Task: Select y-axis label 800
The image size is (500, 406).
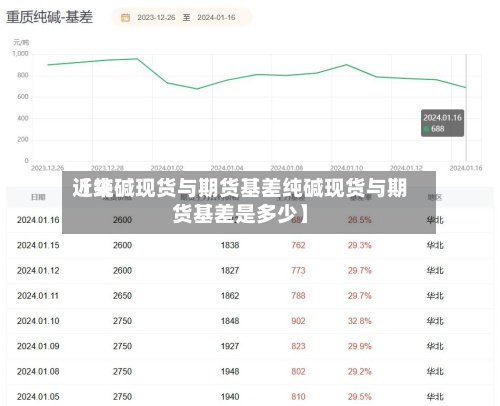Action: 23,75
